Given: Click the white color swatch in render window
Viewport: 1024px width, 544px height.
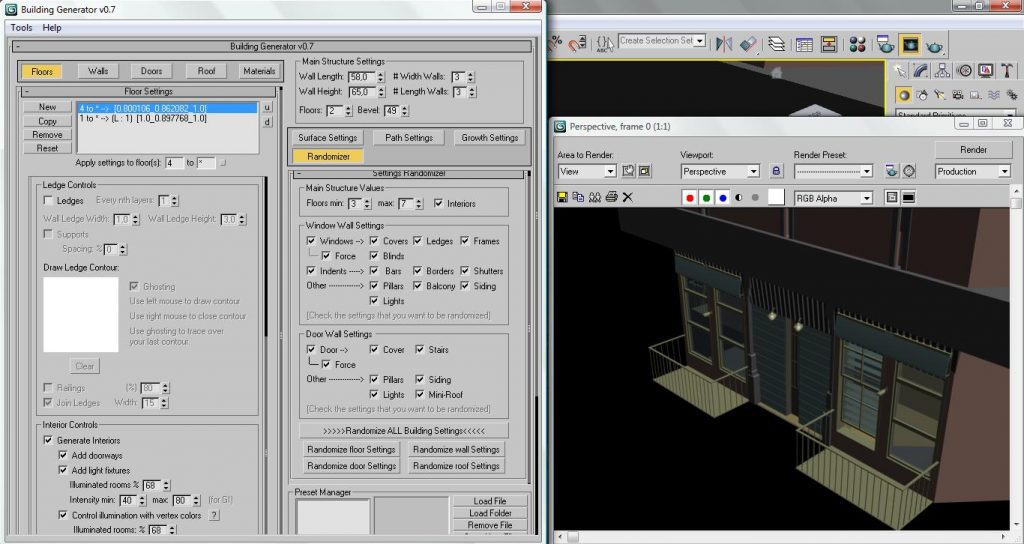Looking at the screenshot, I should pyautogui.click(x=775, y=198).
